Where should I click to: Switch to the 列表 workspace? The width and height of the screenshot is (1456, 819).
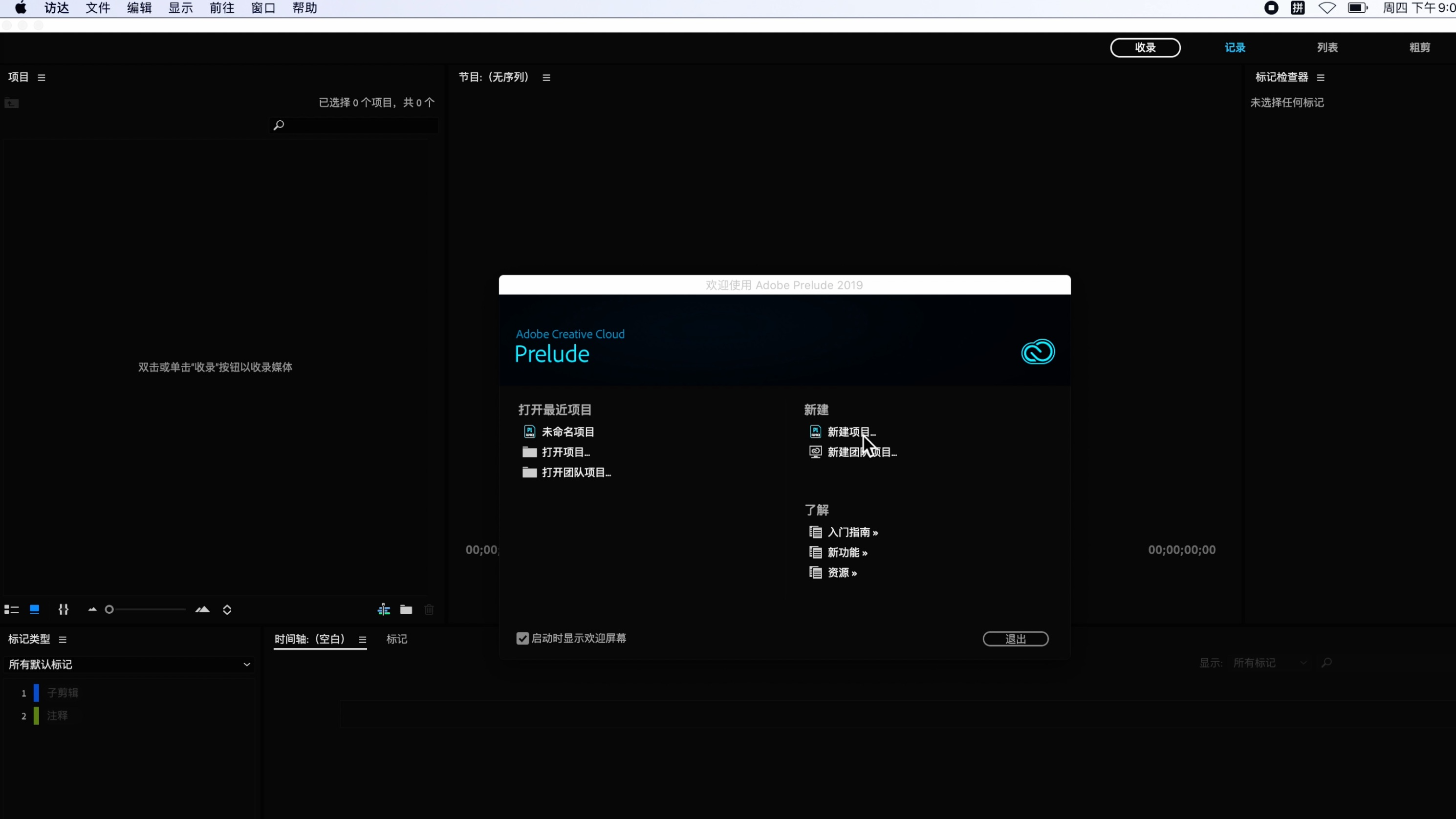point(1327,47)
